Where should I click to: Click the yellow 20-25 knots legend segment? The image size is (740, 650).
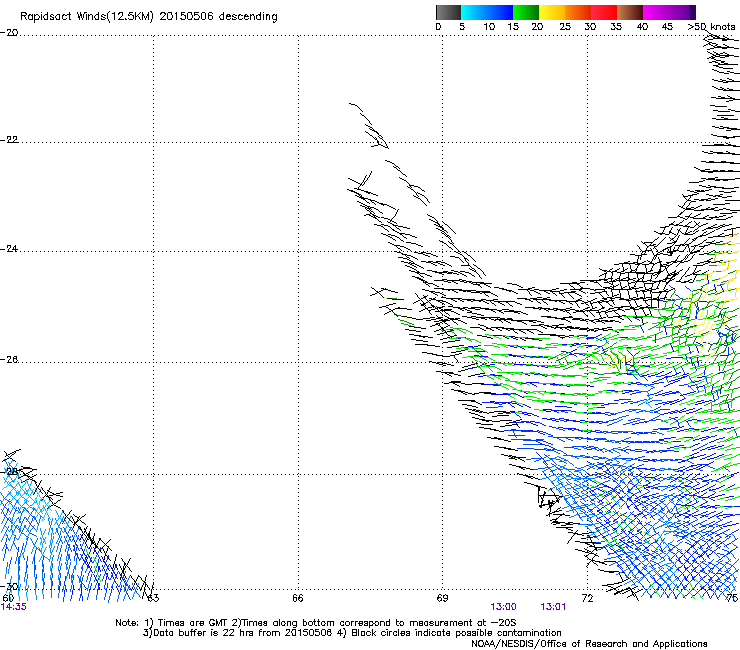(x=552, y=12)
